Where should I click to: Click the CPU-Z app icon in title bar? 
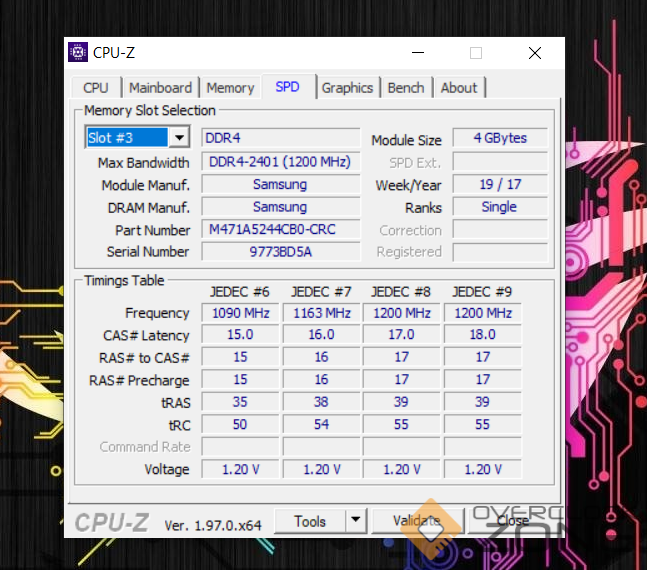point(78,53)
